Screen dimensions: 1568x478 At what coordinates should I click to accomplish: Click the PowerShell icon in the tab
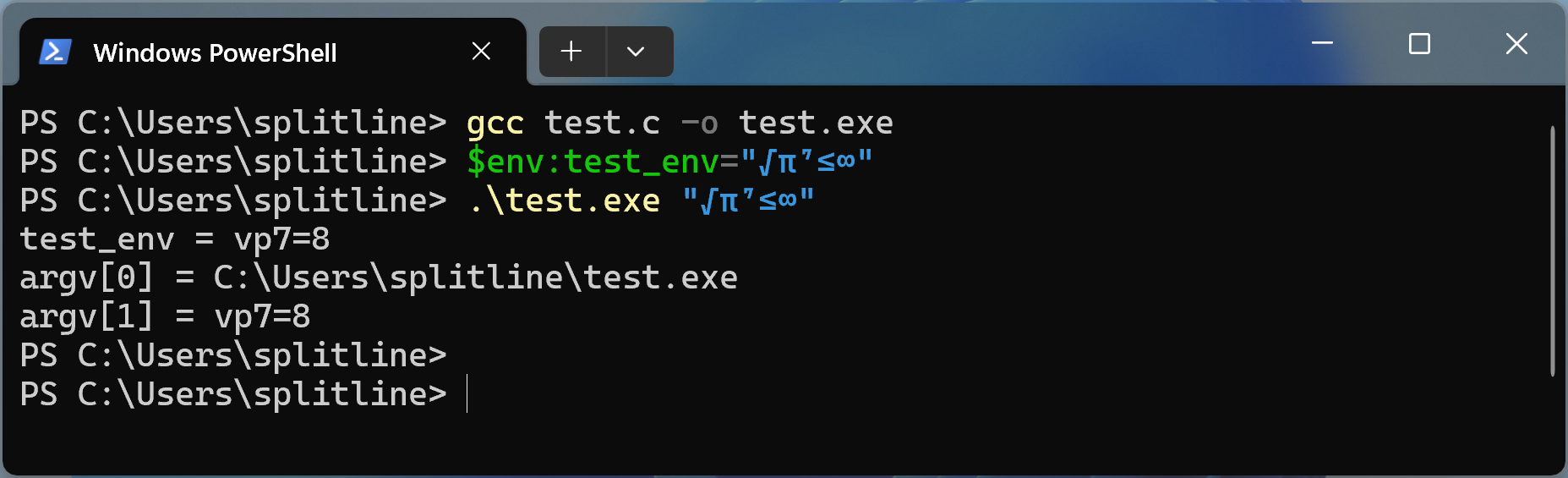(55, 52)
